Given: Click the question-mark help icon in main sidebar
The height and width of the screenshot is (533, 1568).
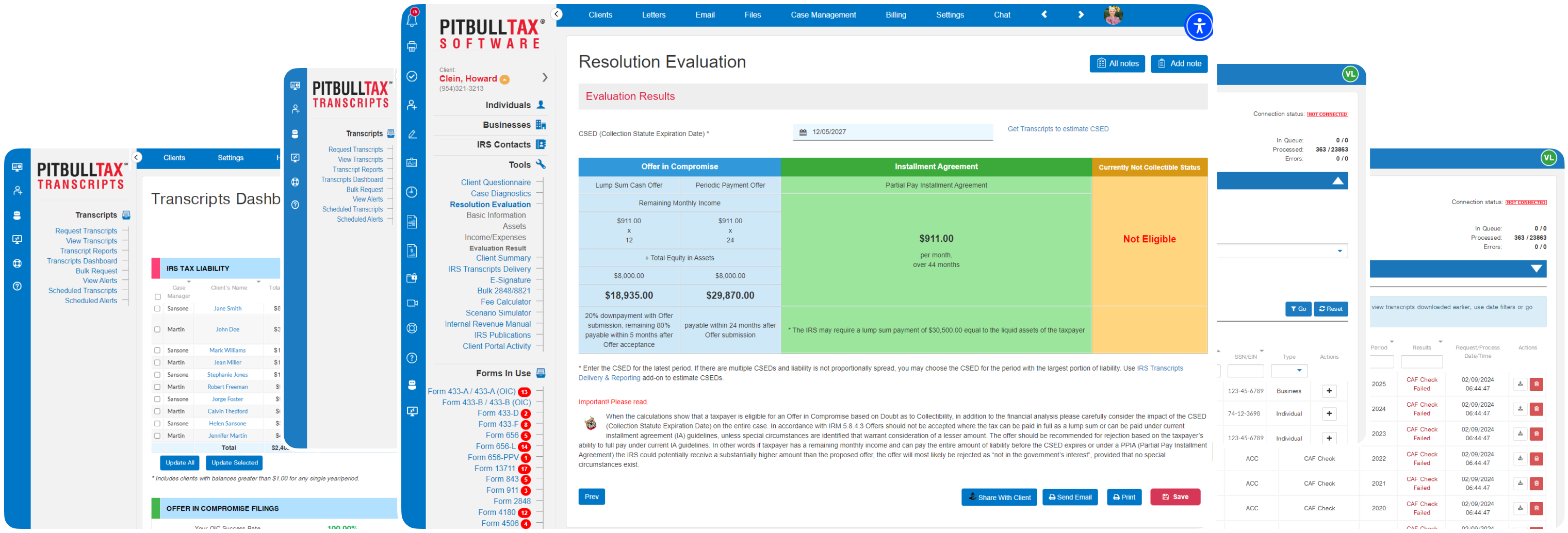Looking at the screenshot, I should coord(412,358).
